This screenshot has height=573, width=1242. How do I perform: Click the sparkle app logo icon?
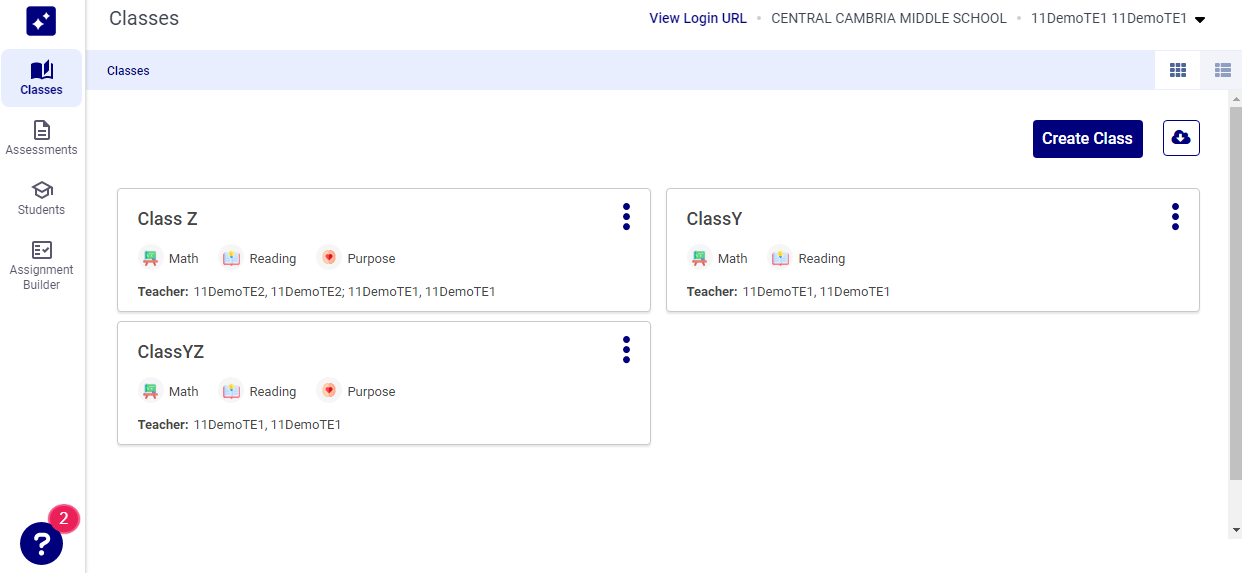coord(41,21)
